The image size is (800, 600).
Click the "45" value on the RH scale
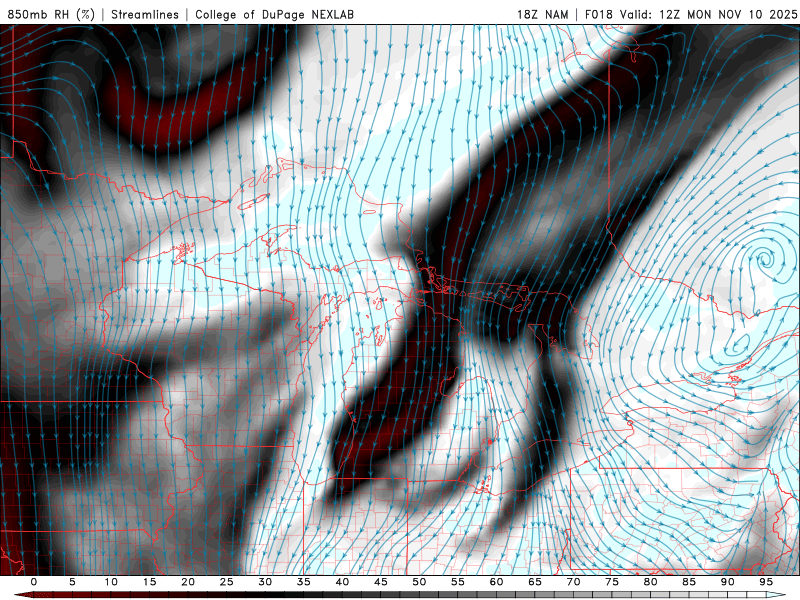381,582
